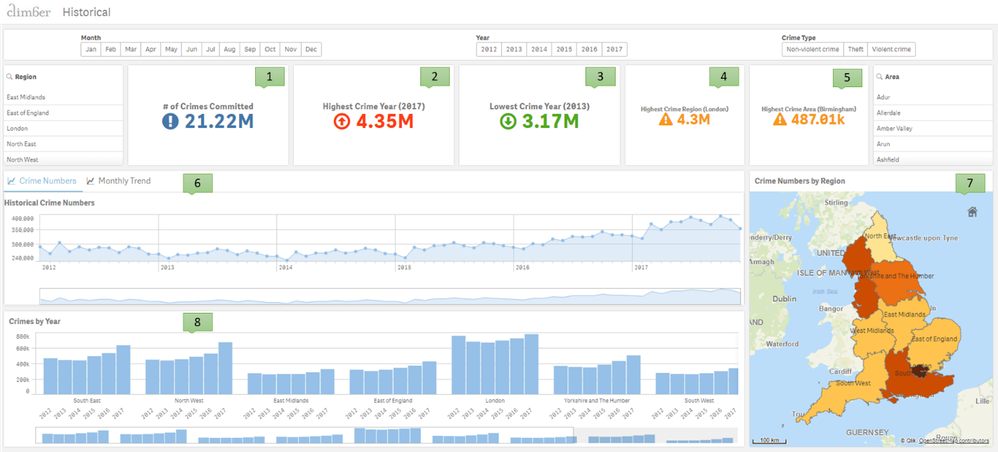Viewport: 998px width, 452px height.
Task: Select Theft crime type filter
Action: tap(855, 49)
